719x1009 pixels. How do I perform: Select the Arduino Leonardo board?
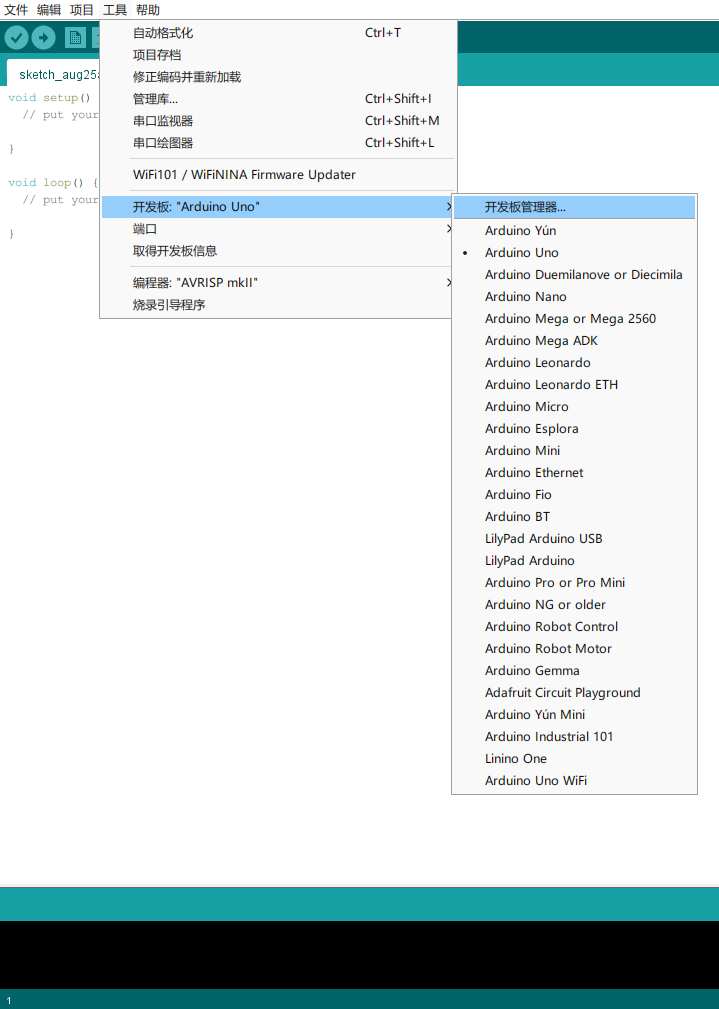click(x=574, y=362)
